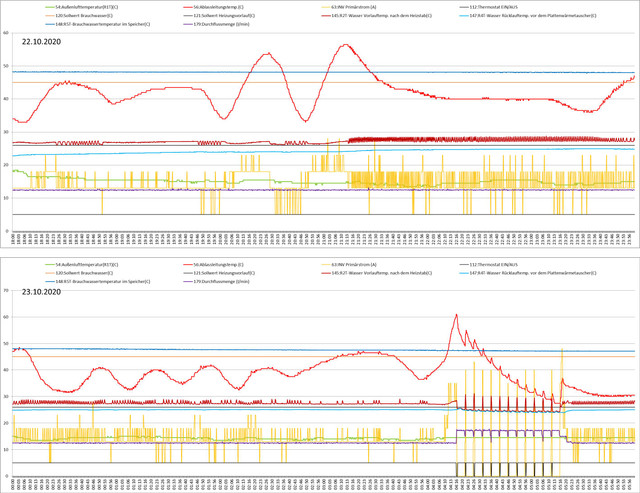Click y-axis value 30 in the 23.10.2020 chart
Viewport: 640px width, 493px height.
(6, 396)
